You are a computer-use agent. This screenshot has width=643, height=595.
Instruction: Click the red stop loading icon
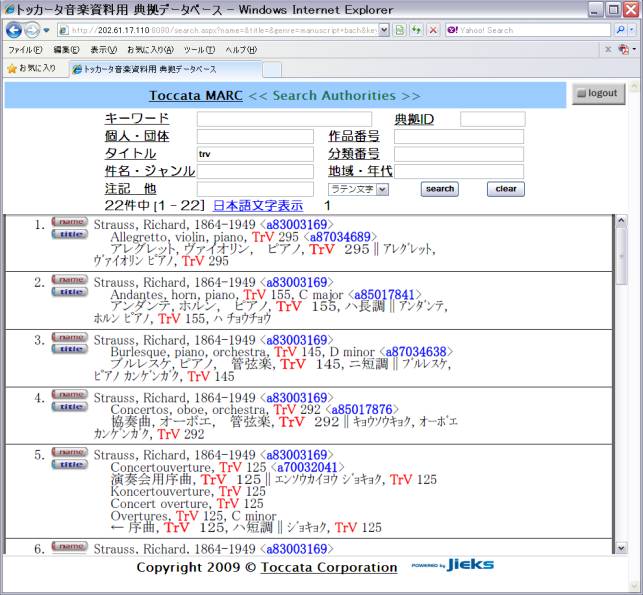pyautogui.click(x=433, y=30)
